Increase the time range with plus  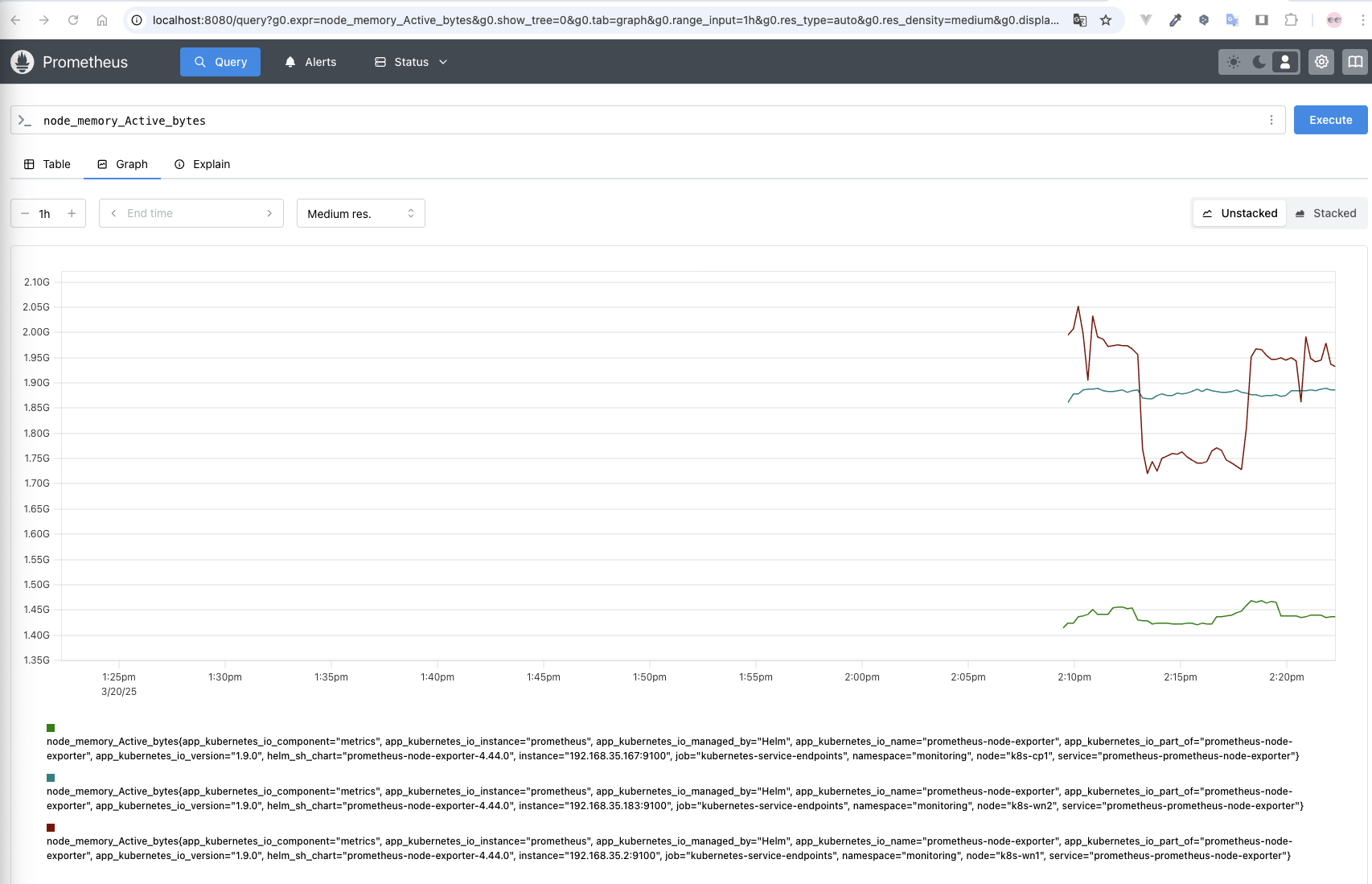(72, 213)
